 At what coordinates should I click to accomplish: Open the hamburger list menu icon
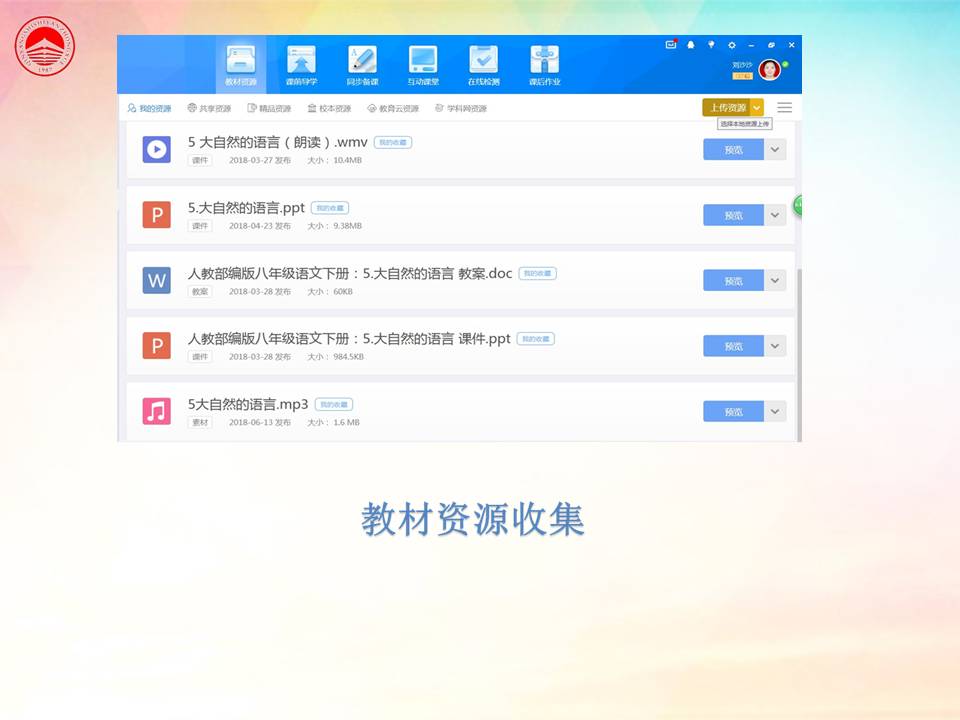pos(784,107)
